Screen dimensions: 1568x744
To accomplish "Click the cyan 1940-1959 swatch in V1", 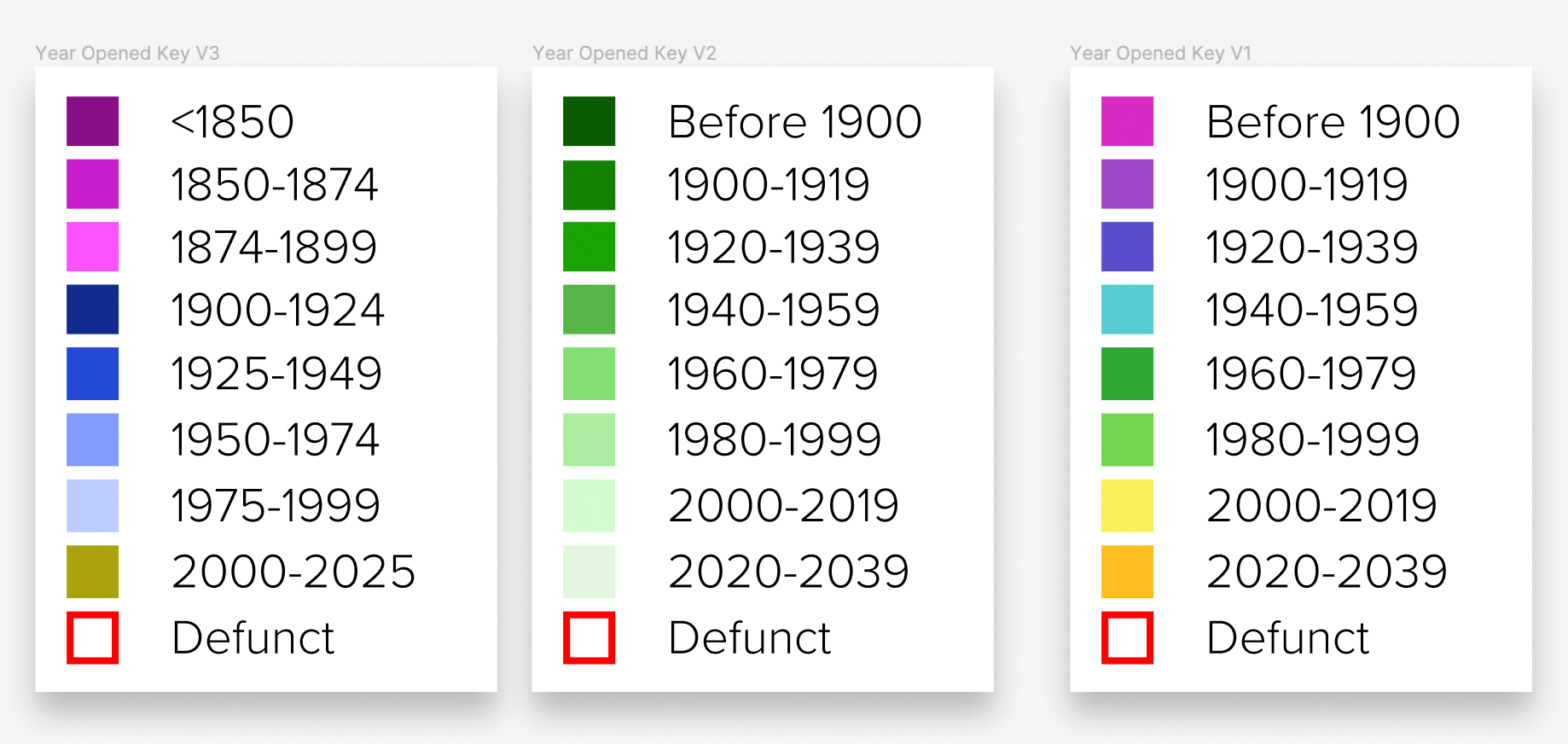I will coord(1127,309).
